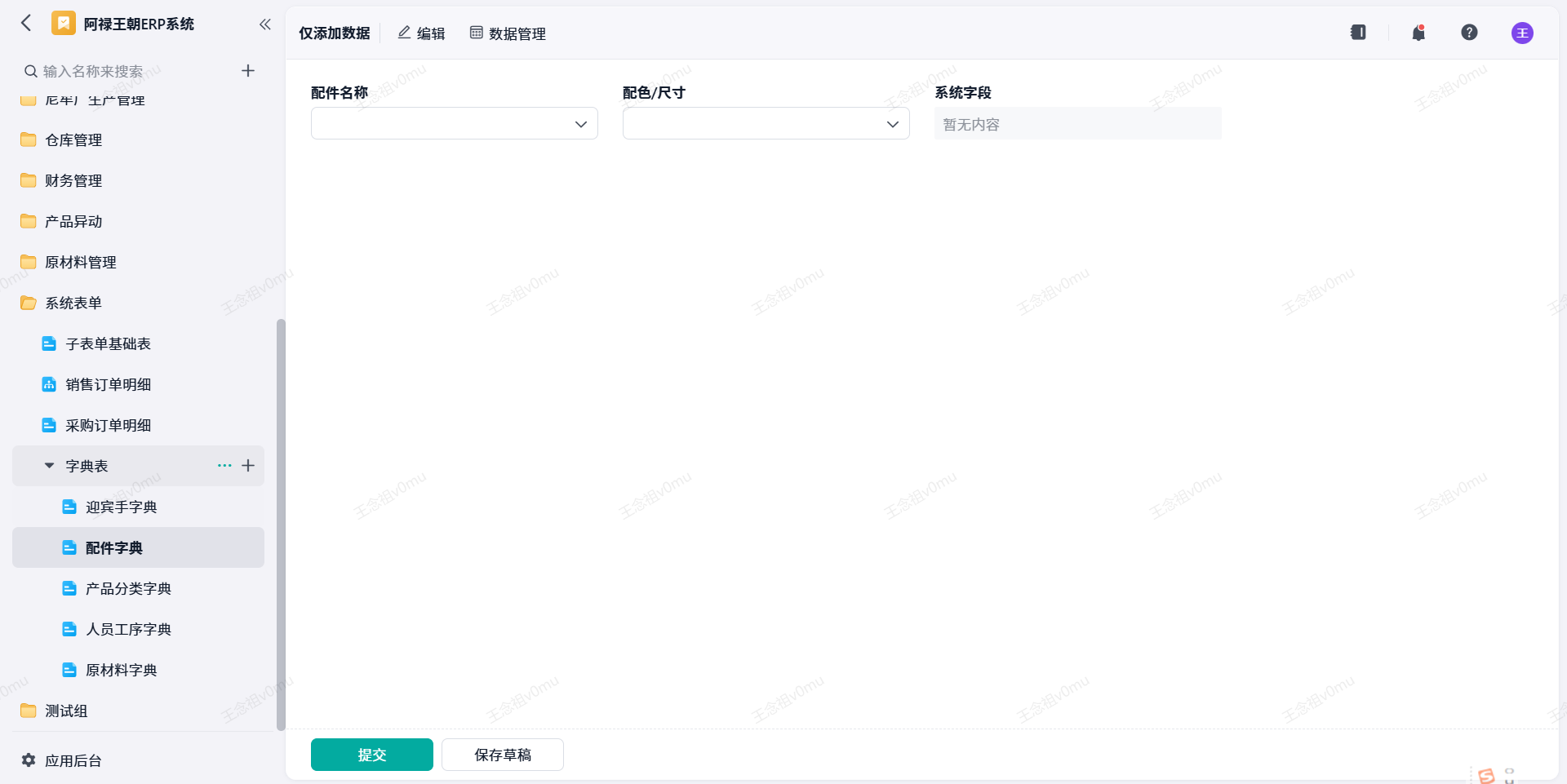Viewport: 1567px width, 784px height.
Task: Click the 销售订单明细 form icon
Action: [49, 384]
